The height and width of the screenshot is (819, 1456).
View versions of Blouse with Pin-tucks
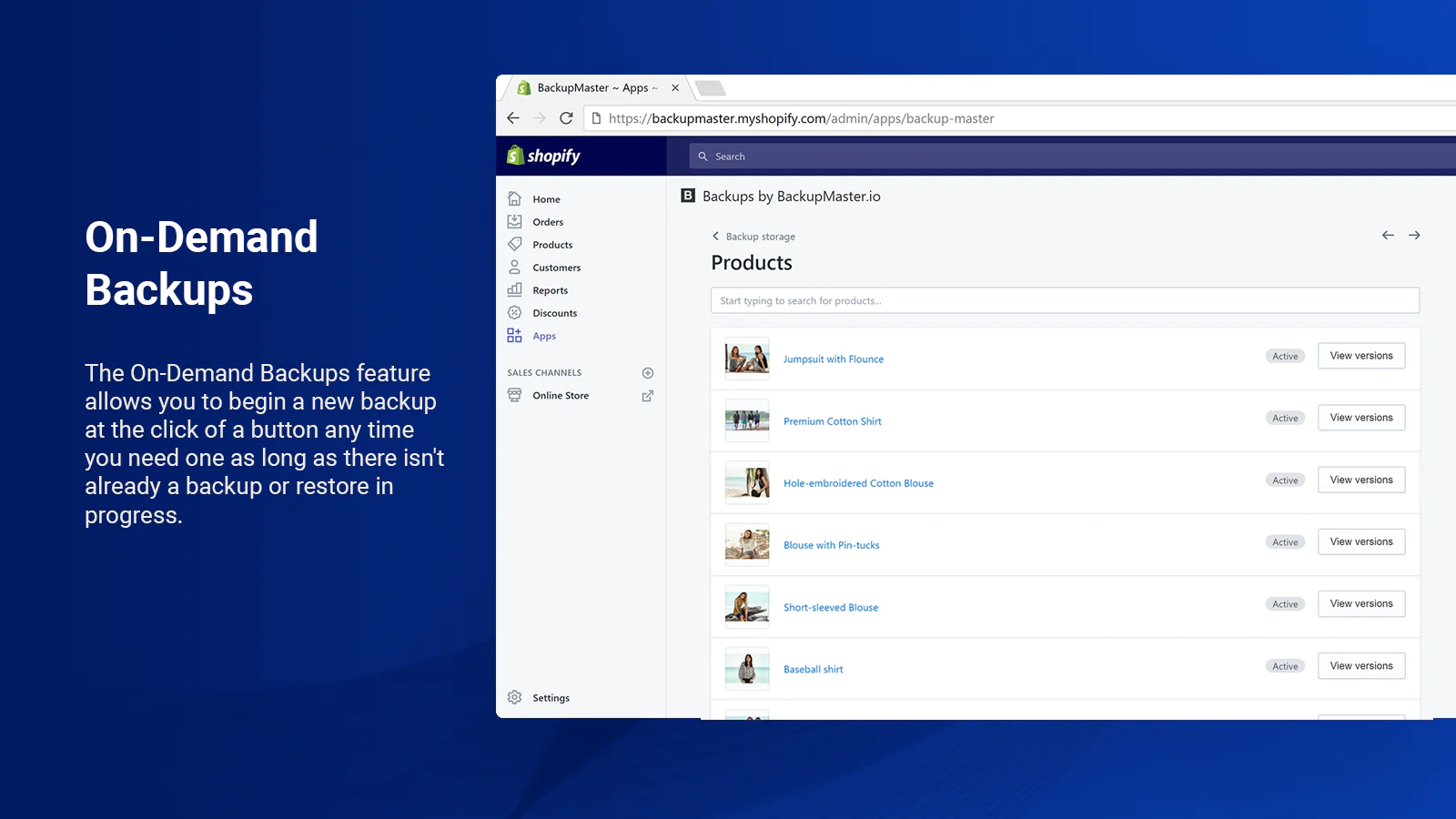coord(1361,541)
